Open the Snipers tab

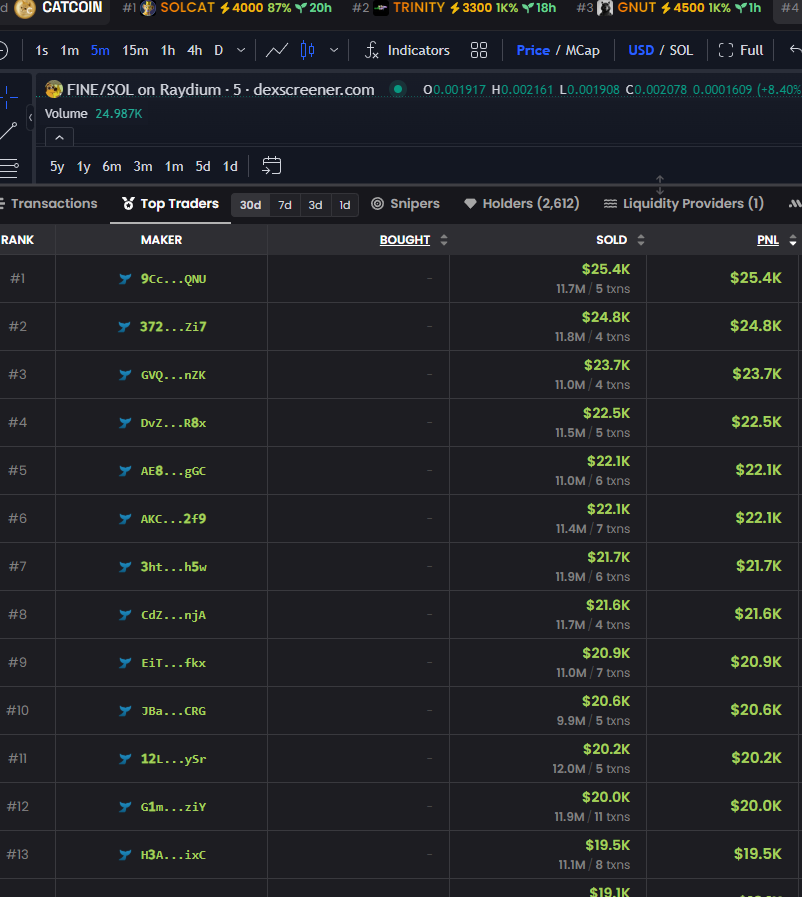click(x=405, y=204)
